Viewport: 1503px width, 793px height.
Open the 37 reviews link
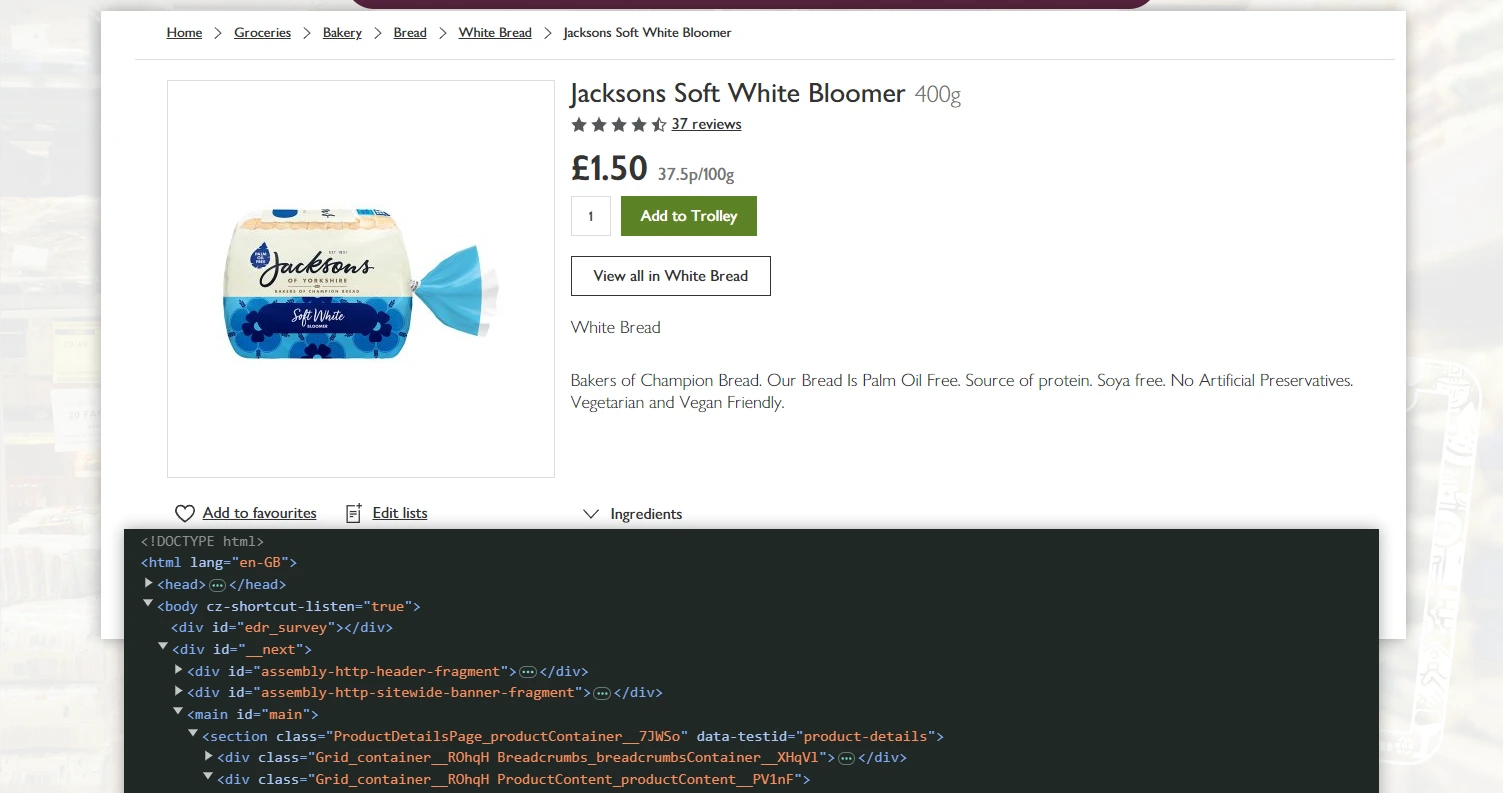click(x=706, y=124)
